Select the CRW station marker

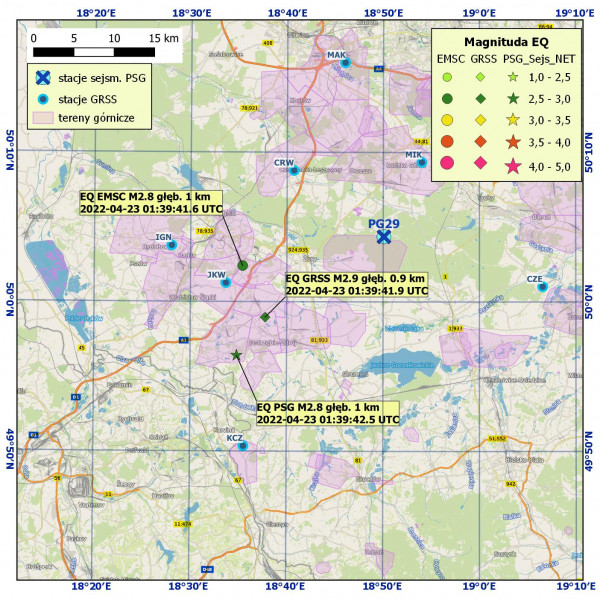pyautogui.click(x=294, y=171)
